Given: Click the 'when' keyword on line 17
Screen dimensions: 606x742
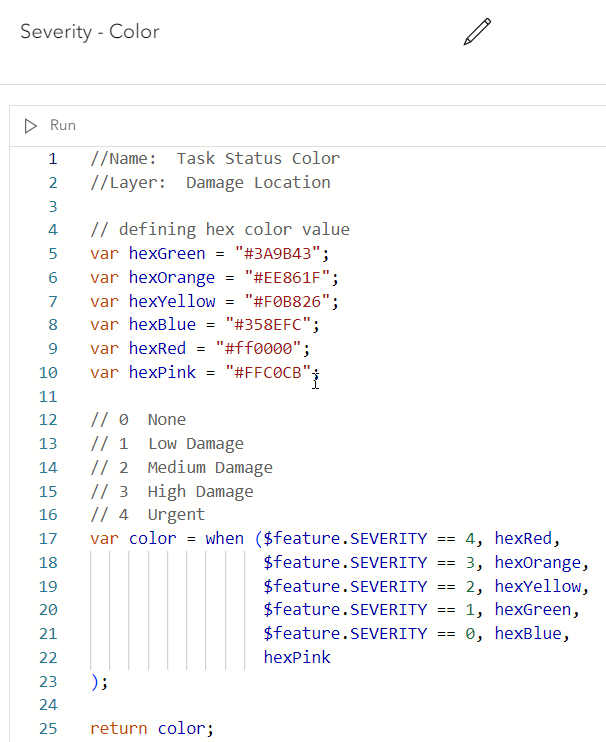Looking at the screenshot, I should [225, 539].
